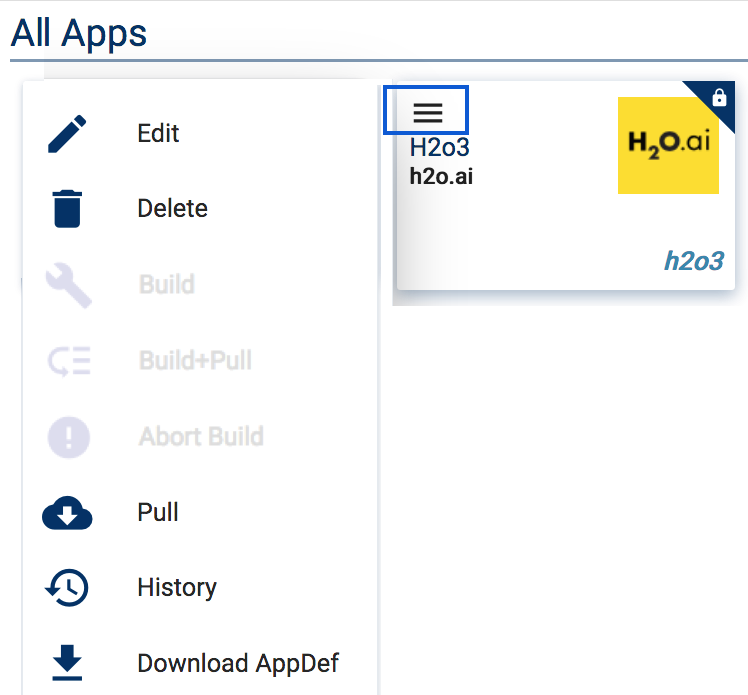The image size is (748, 695).
Task: Click the exclamation Abort Build icon
Action: [x=69, y=437]
